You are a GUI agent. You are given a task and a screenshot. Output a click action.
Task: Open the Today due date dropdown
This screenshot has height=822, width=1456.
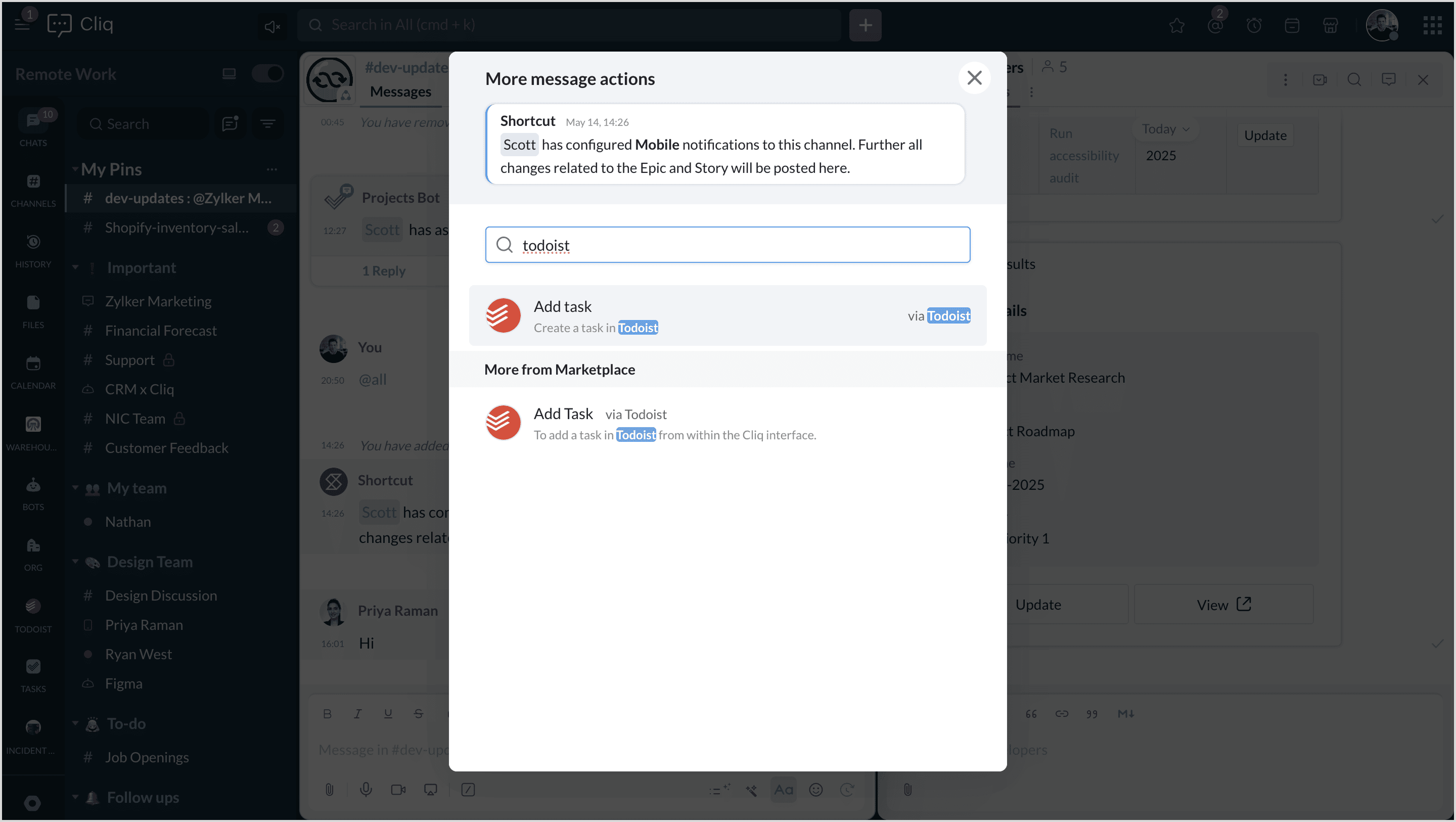(1165, 129)
